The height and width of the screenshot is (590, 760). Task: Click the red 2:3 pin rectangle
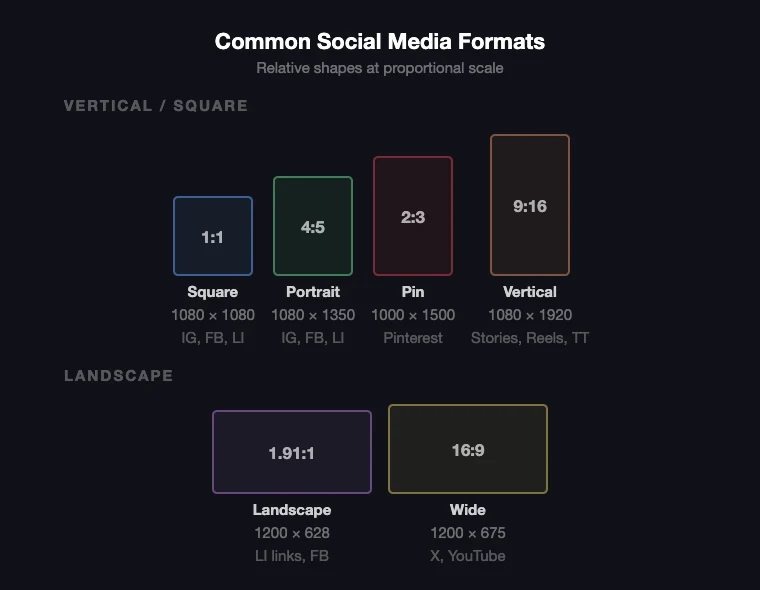click(x=413, y=216)
